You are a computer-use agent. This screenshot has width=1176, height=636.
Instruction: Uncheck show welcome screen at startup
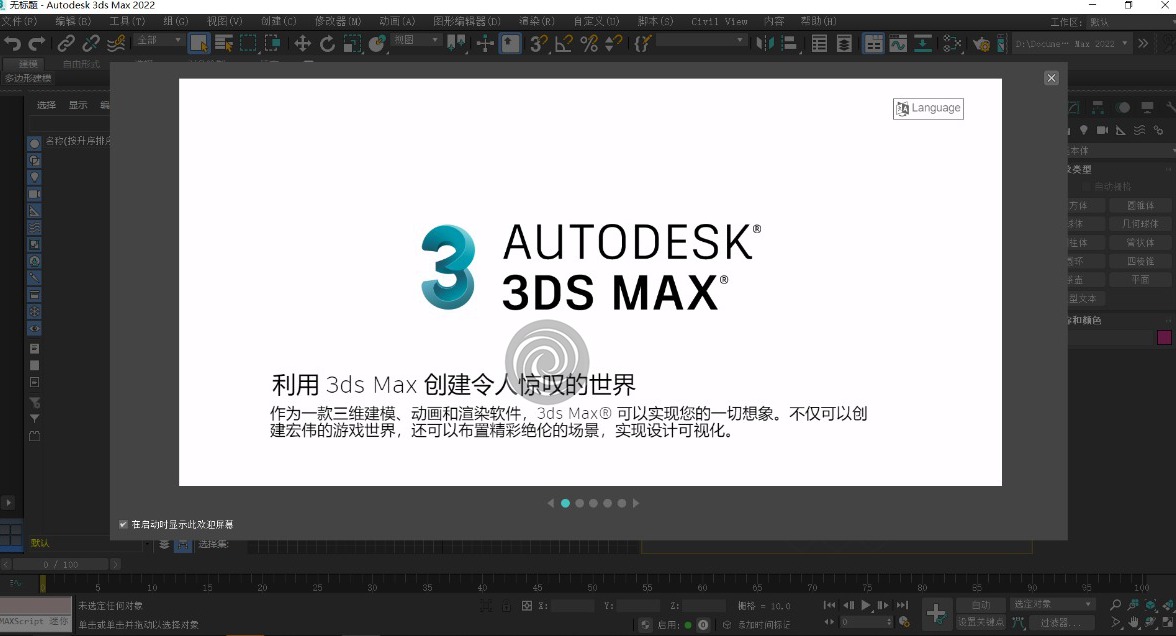coord(123,524)
